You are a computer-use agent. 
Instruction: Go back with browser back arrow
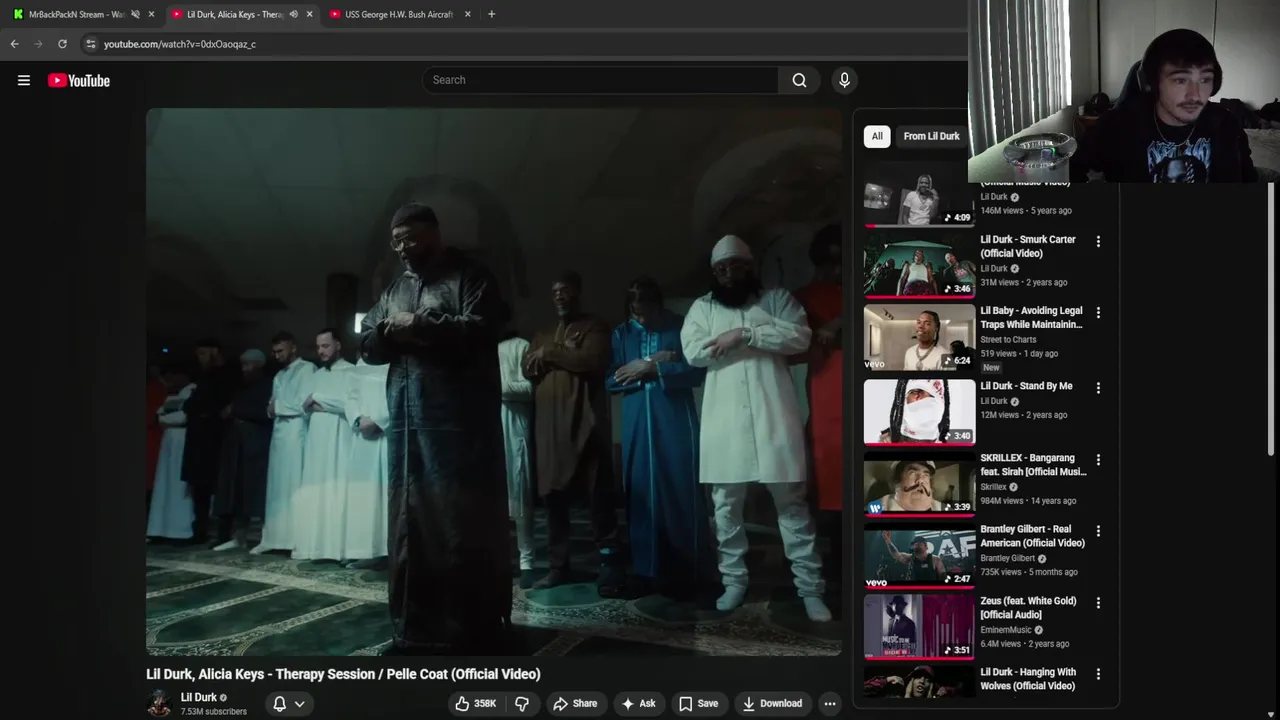[14, 44]
